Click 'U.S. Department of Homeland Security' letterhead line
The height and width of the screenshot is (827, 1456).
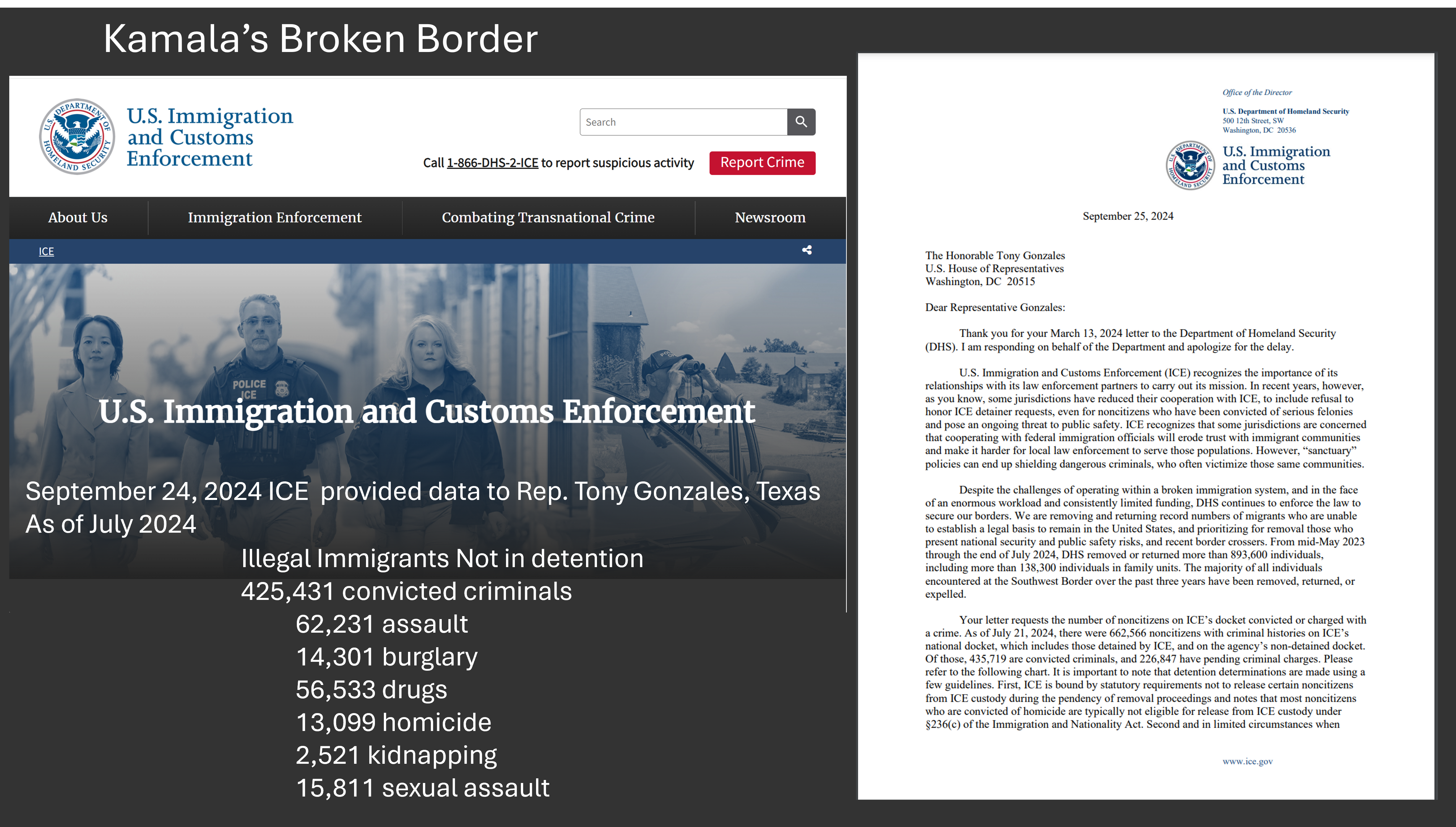1286,111
